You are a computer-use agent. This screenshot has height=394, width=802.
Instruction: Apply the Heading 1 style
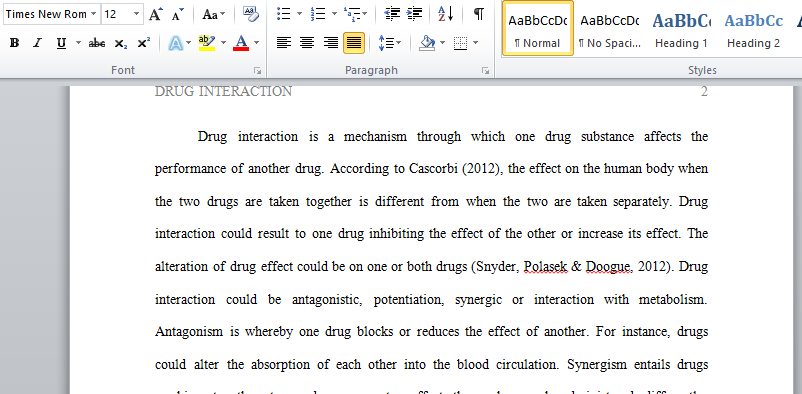tap(681, 28)
